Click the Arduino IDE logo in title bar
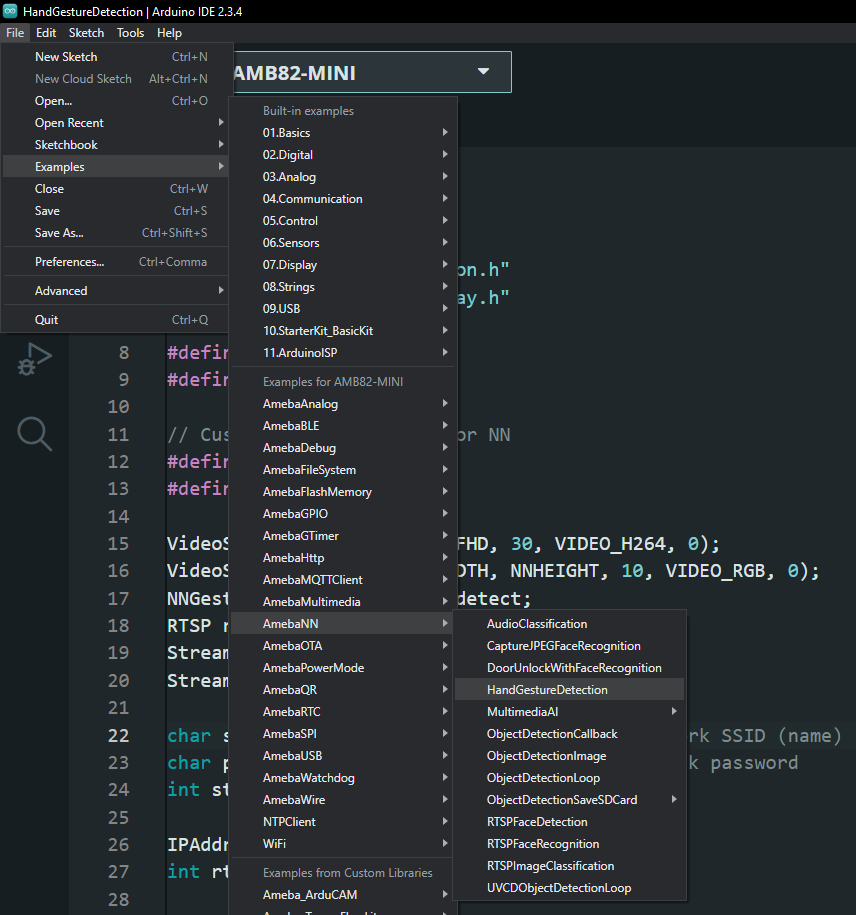The height and width of the screenshot is (915, 856). (10, 11)
